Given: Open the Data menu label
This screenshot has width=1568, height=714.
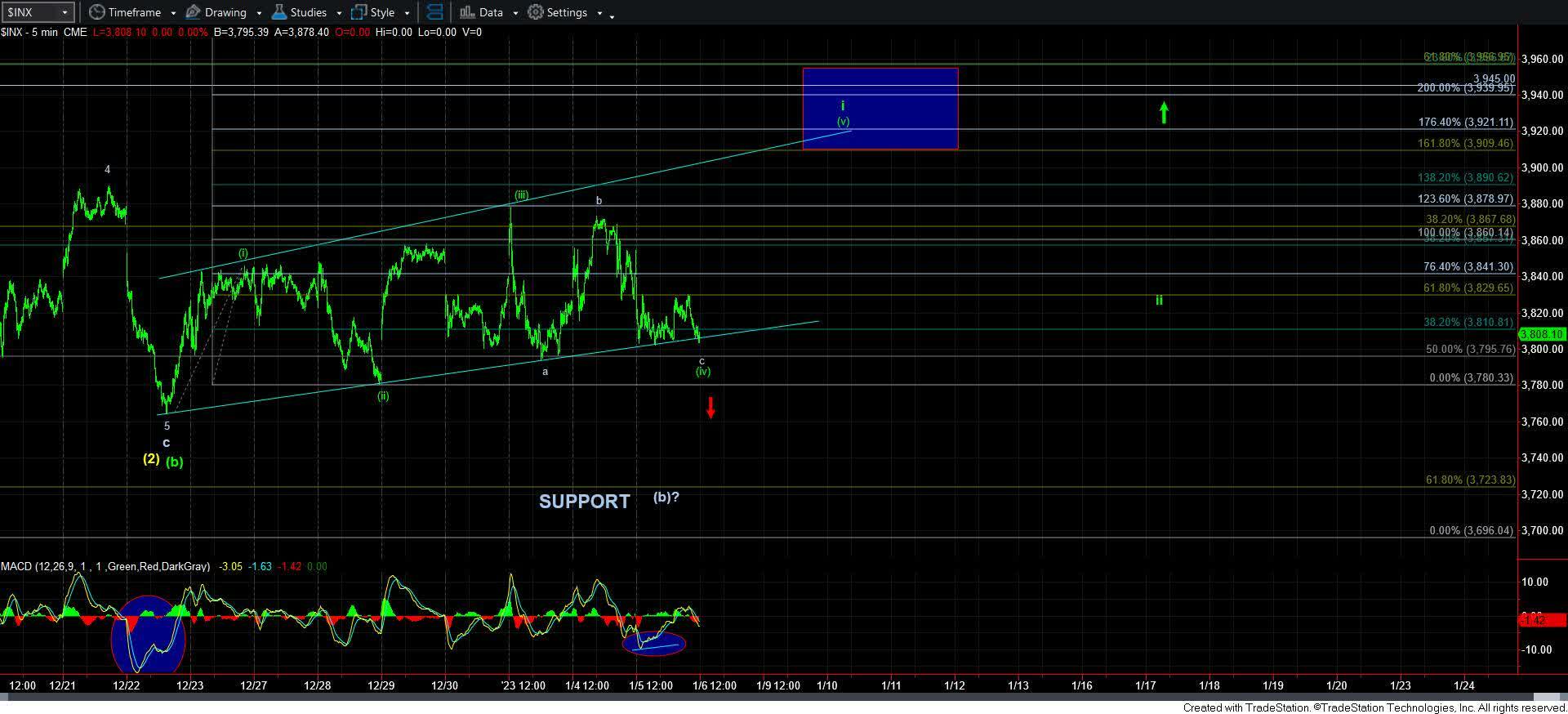Looking at the screenshot, I should coord(491,12).
